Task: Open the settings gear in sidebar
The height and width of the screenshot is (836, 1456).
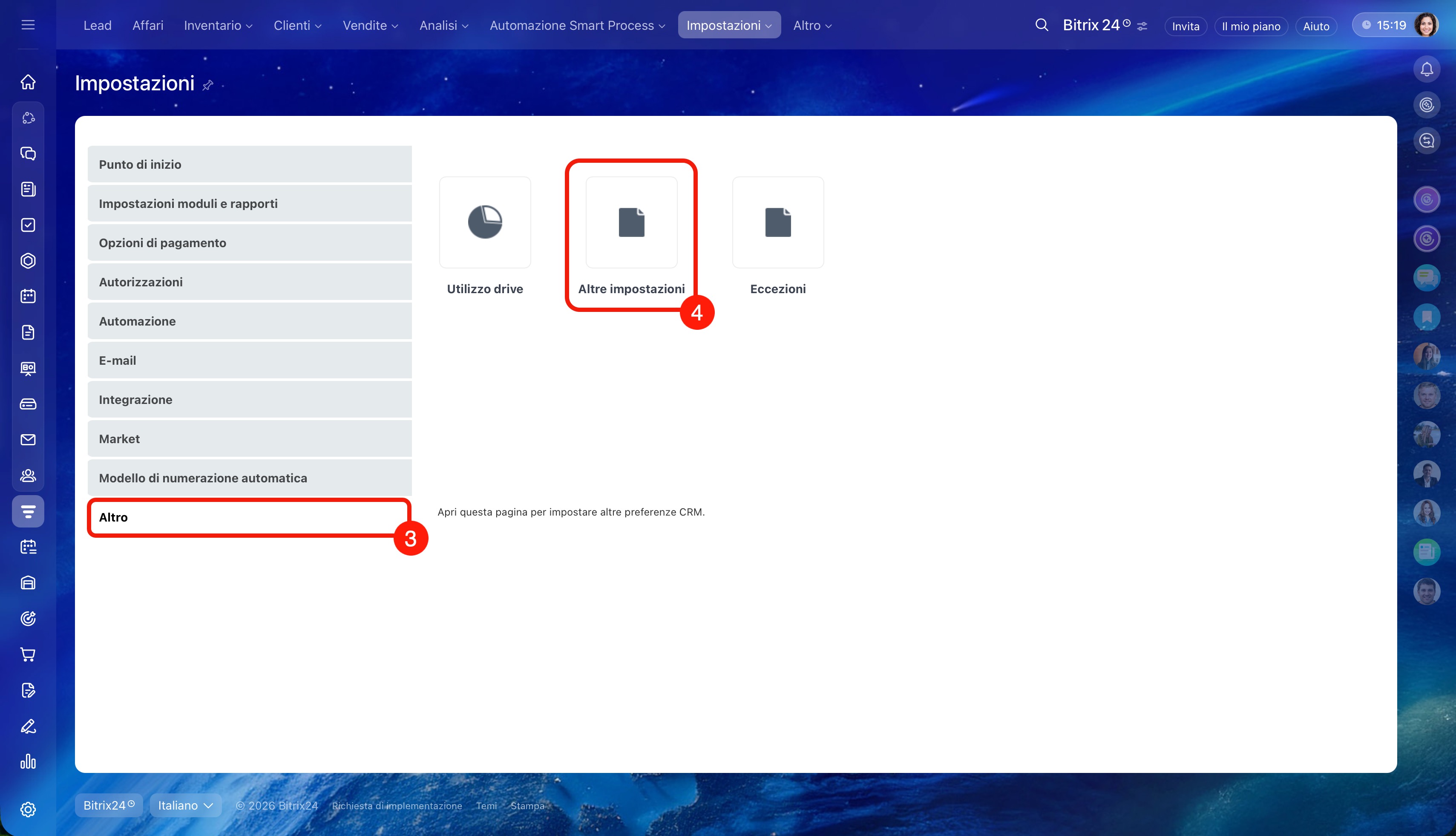Action: tap(28, 809)
